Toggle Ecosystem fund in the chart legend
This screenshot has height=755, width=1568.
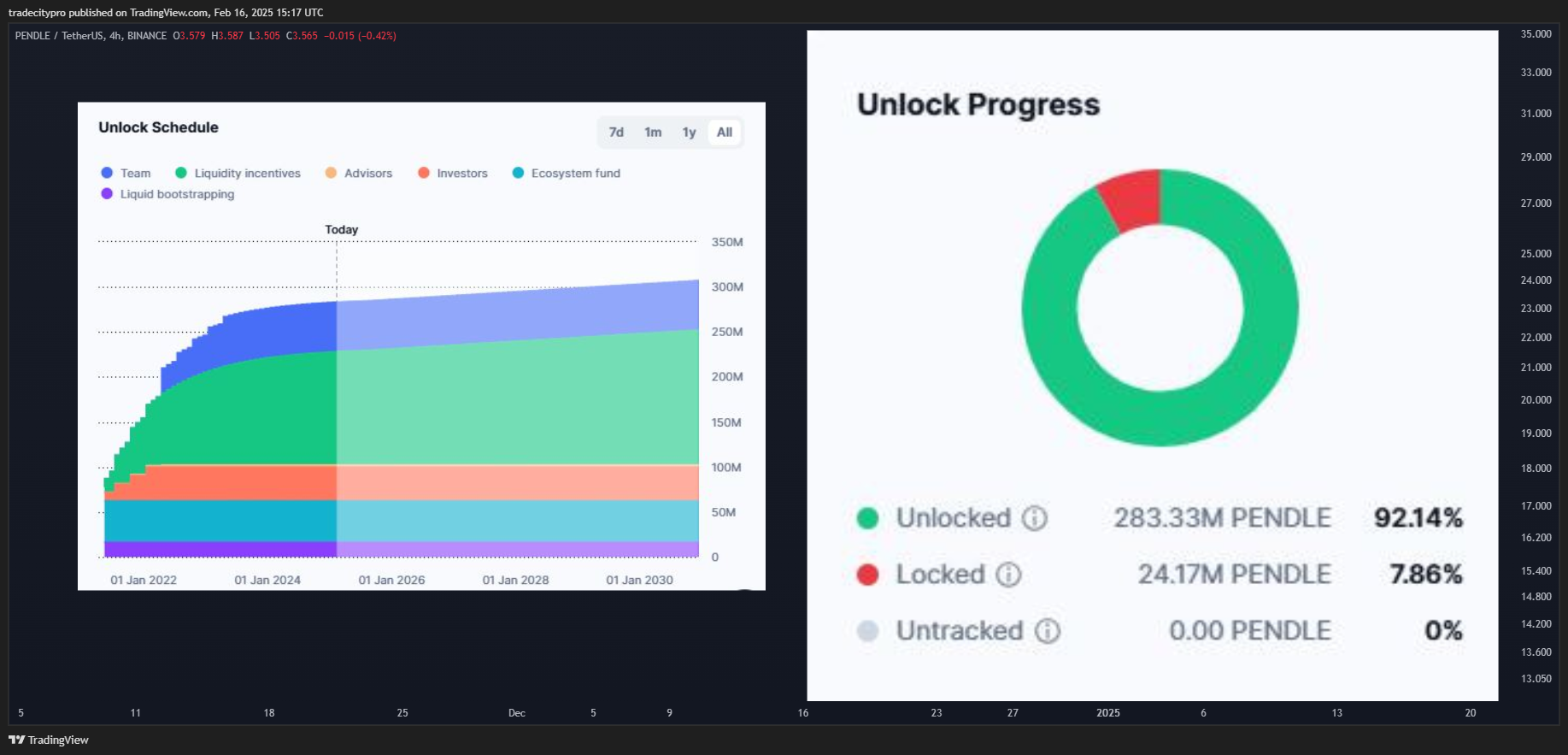pyautogui.click(x=567, y=173)
